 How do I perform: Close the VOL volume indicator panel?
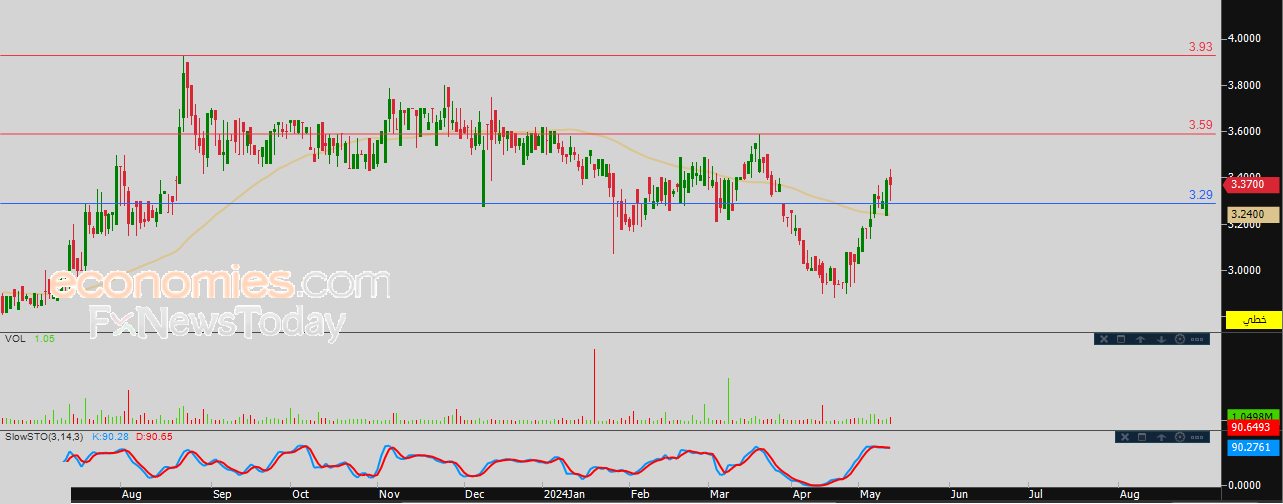pos(1104,339)
